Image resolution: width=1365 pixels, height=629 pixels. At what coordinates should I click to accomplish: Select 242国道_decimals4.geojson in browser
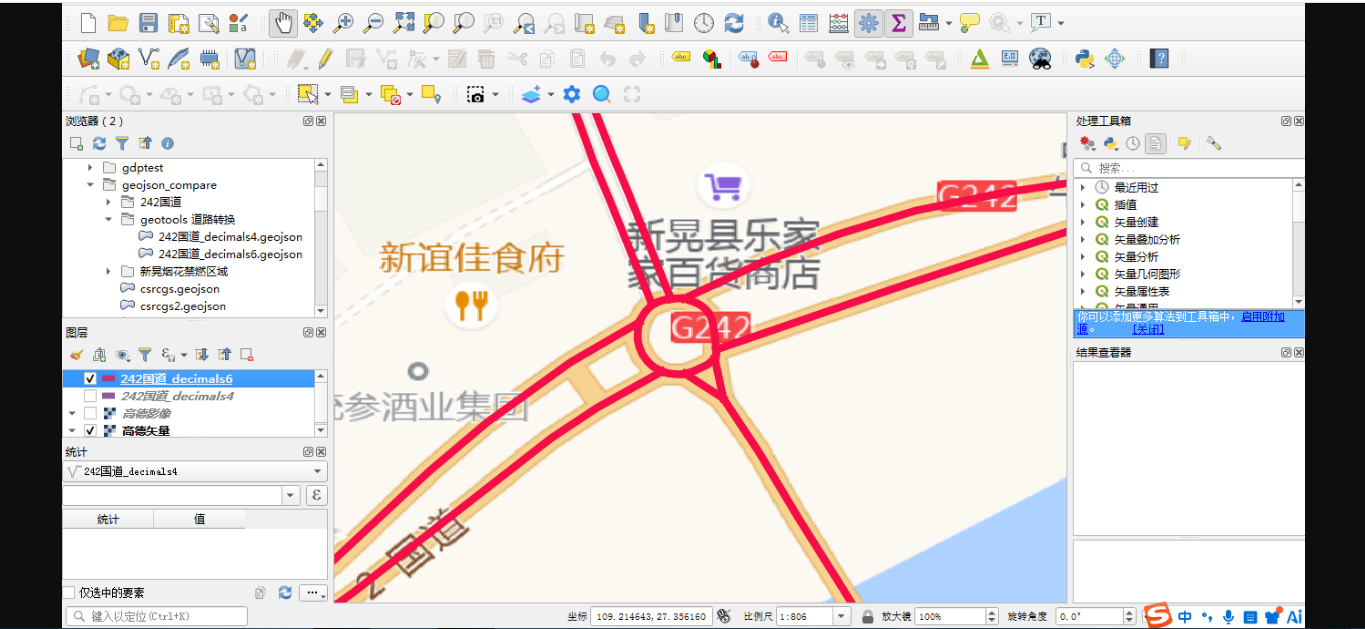coord(230,237)
